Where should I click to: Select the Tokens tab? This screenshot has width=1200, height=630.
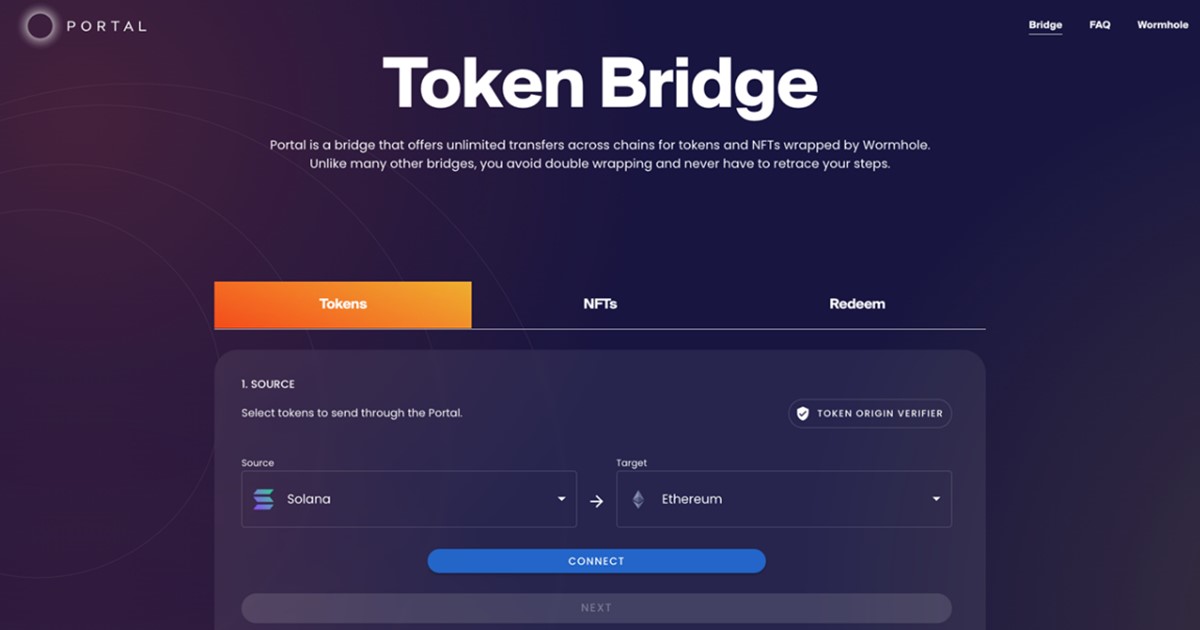click(343, 304)
